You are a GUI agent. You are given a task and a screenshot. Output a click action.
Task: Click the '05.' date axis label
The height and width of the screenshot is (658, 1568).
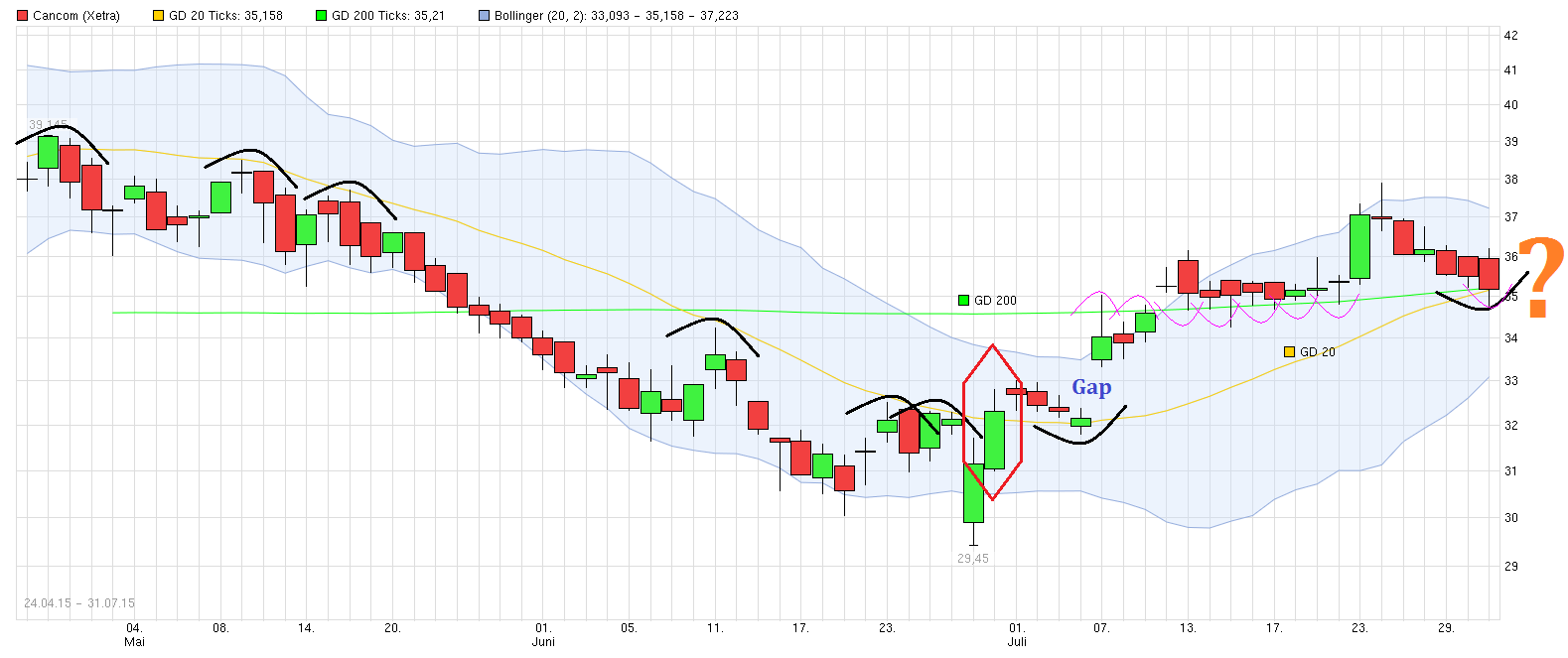[x=629, y=628]
